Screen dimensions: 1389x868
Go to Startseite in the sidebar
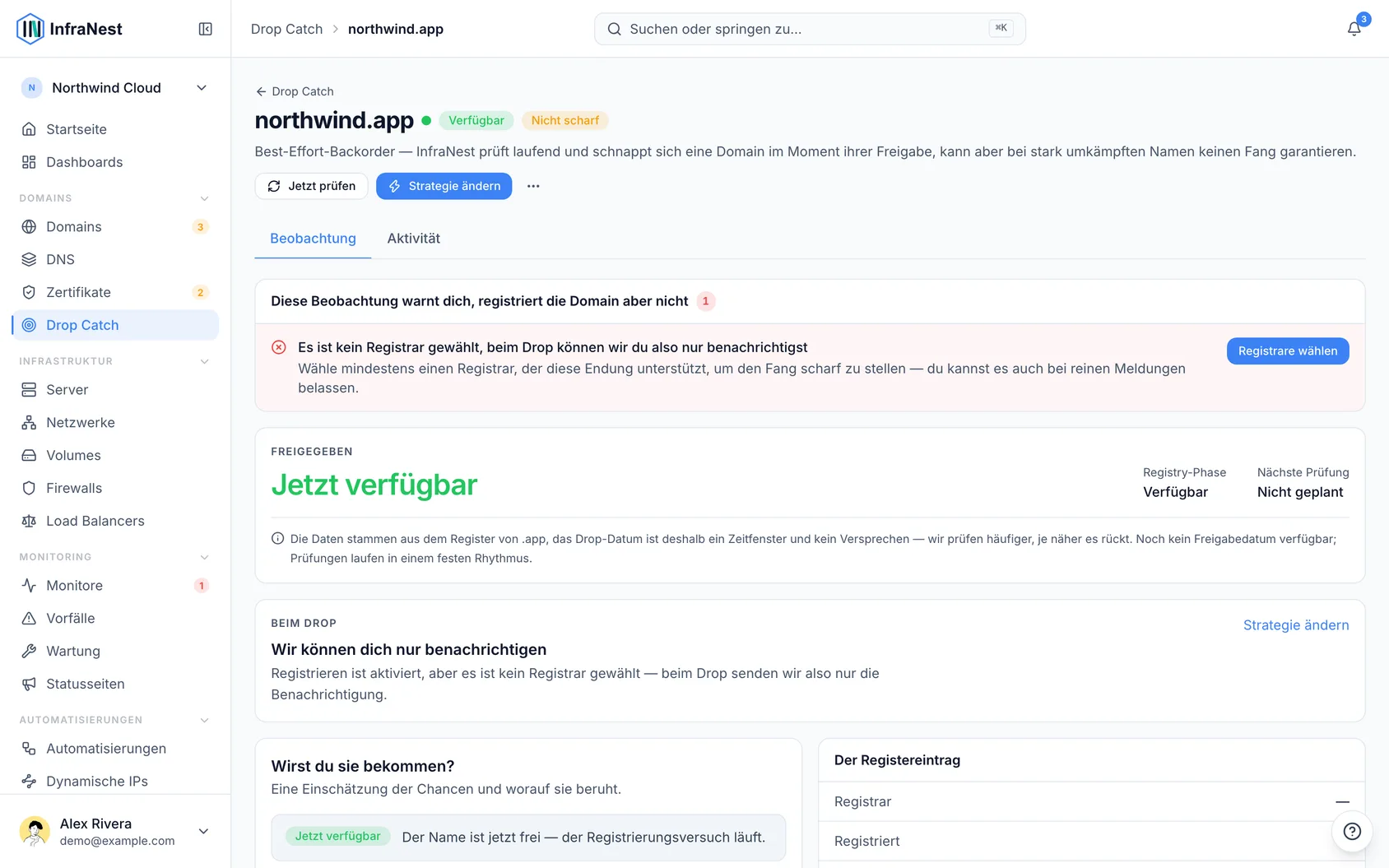click(x=115, y=129)
